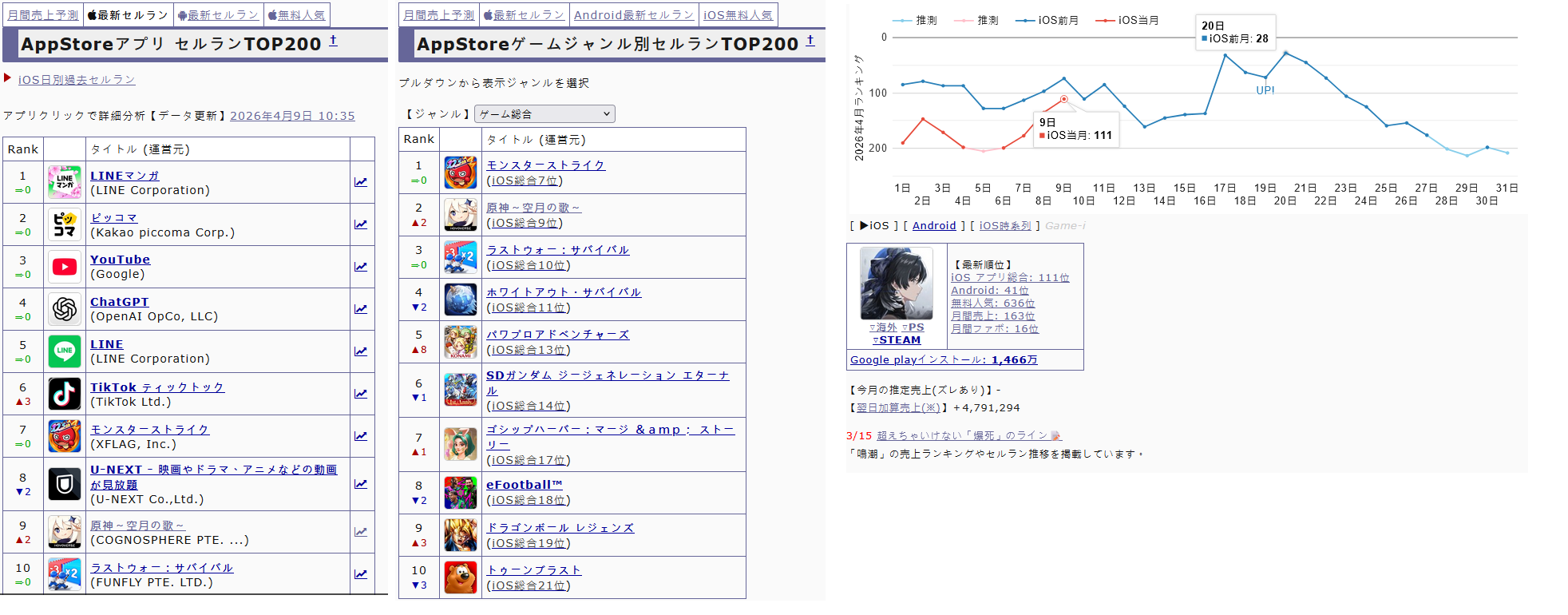Click the Android link below the chart
Viewport: 1568px width, 615px height.
coord(934,226)
